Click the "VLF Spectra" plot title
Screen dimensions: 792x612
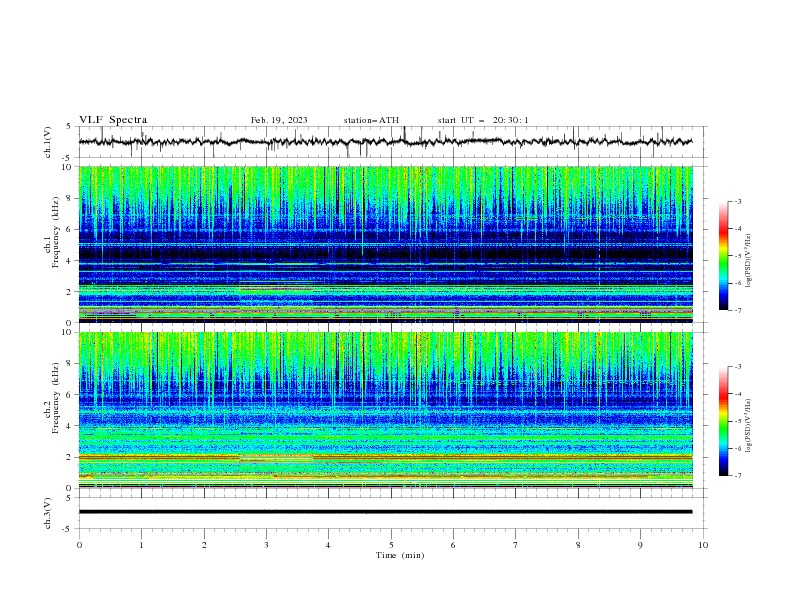113,120
